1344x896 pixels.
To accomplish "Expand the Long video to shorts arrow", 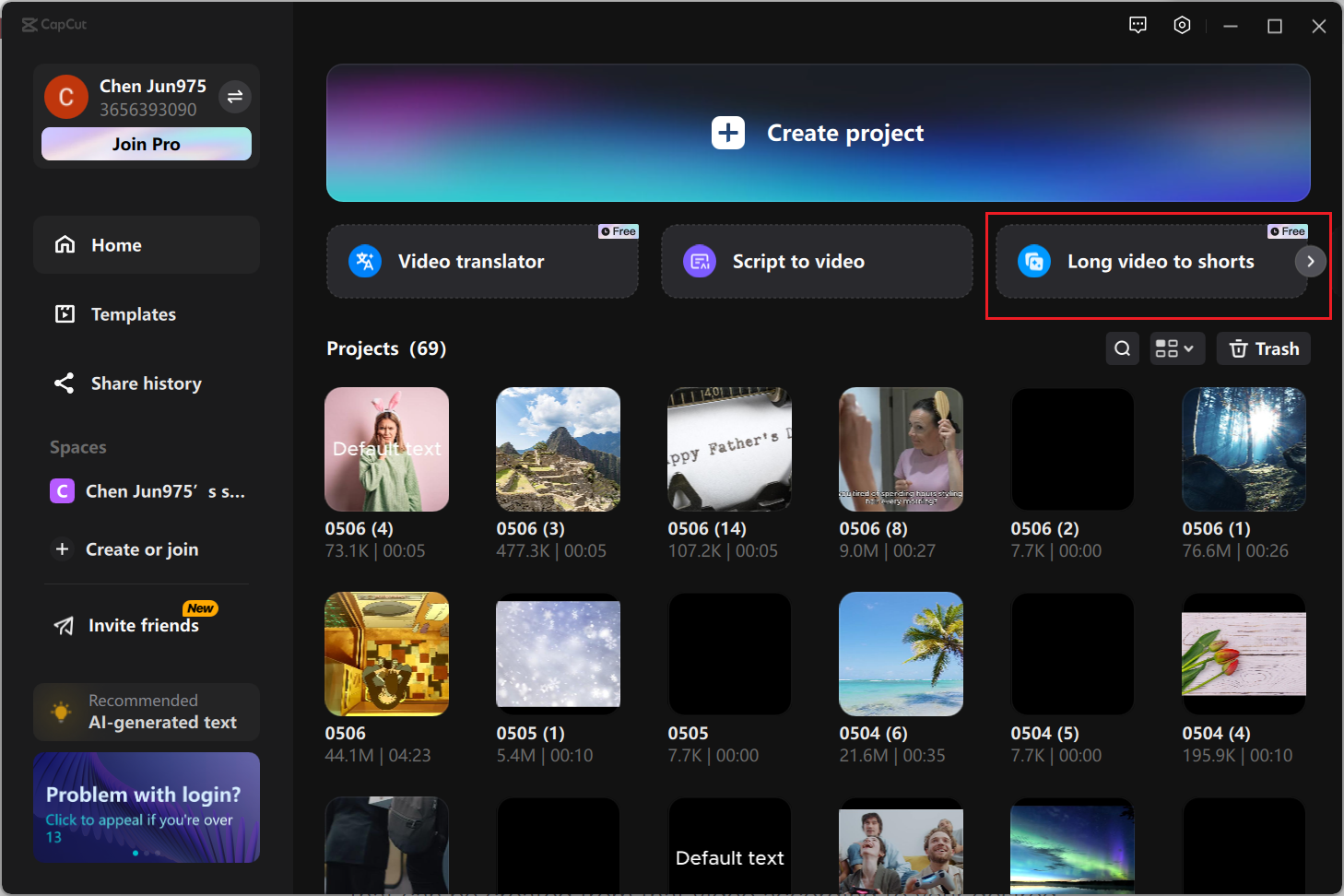I will pos(1310,261).
